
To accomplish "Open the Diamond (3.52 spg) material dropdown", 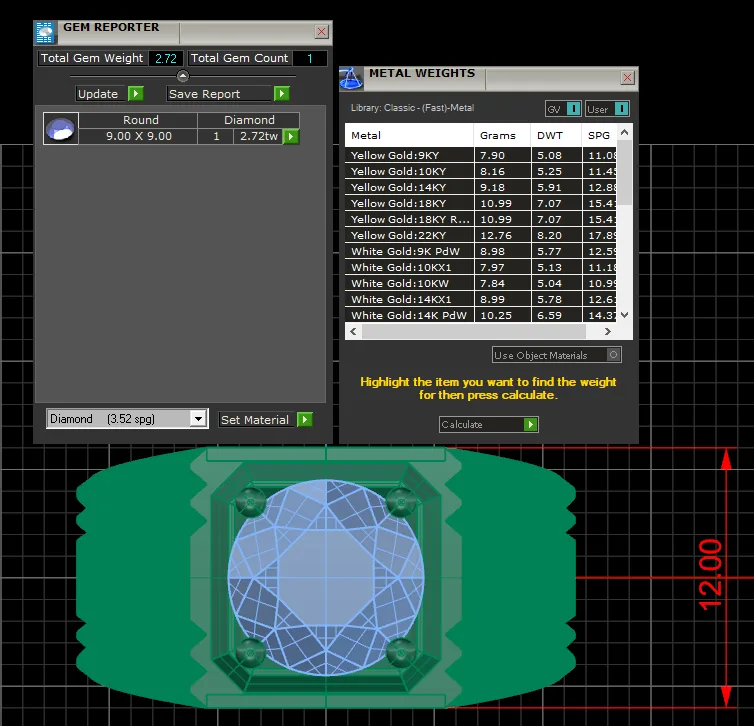I will click(x=198, y=419).
